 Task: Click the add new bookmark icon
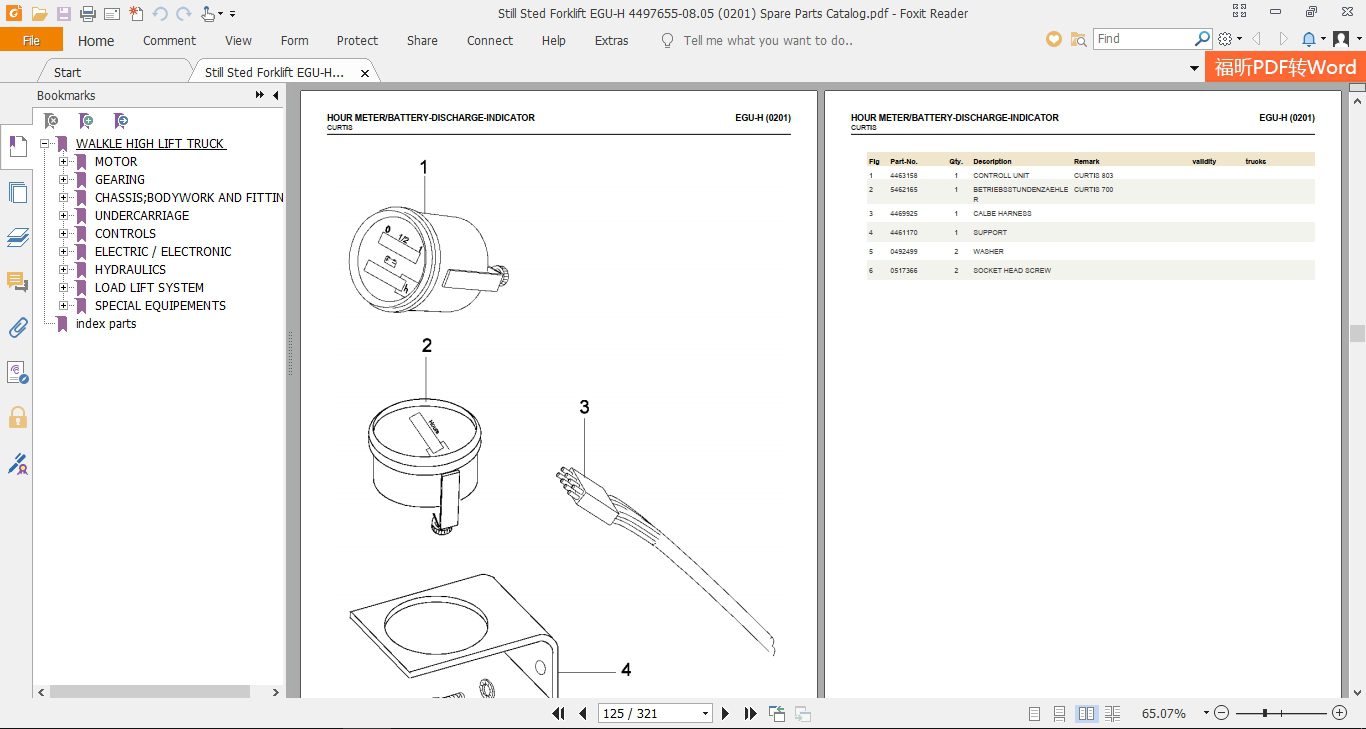point(86,121)
